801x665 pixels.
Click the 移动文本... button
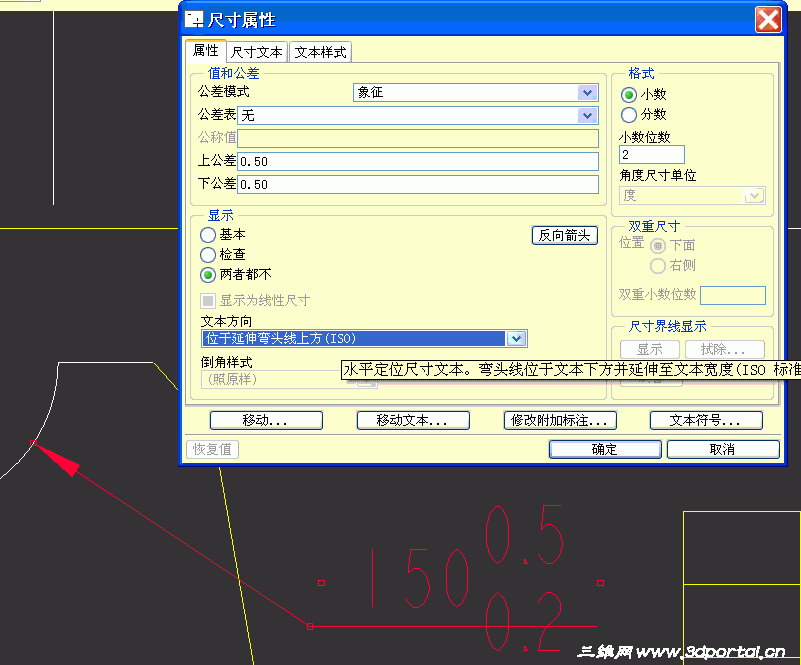click(413, 420)
